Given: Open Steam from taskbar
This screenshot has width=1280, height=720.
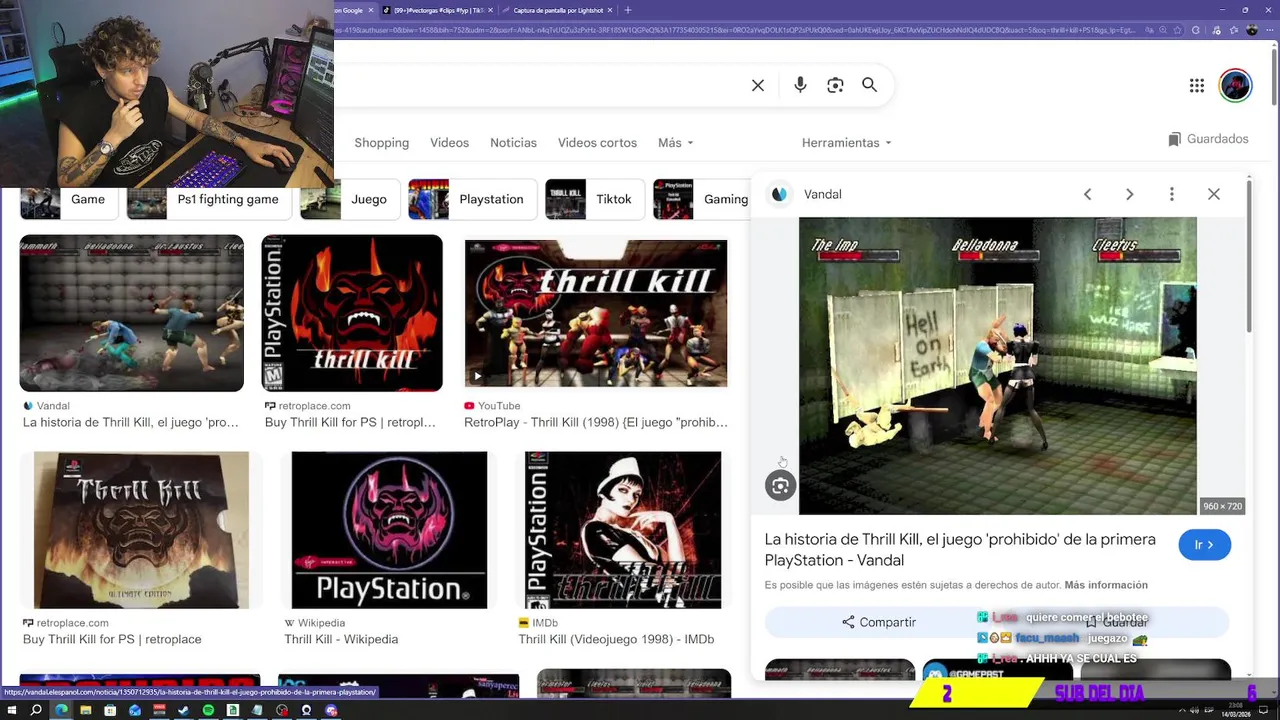Looking at the screenshot, I should [x=183, y=710].
